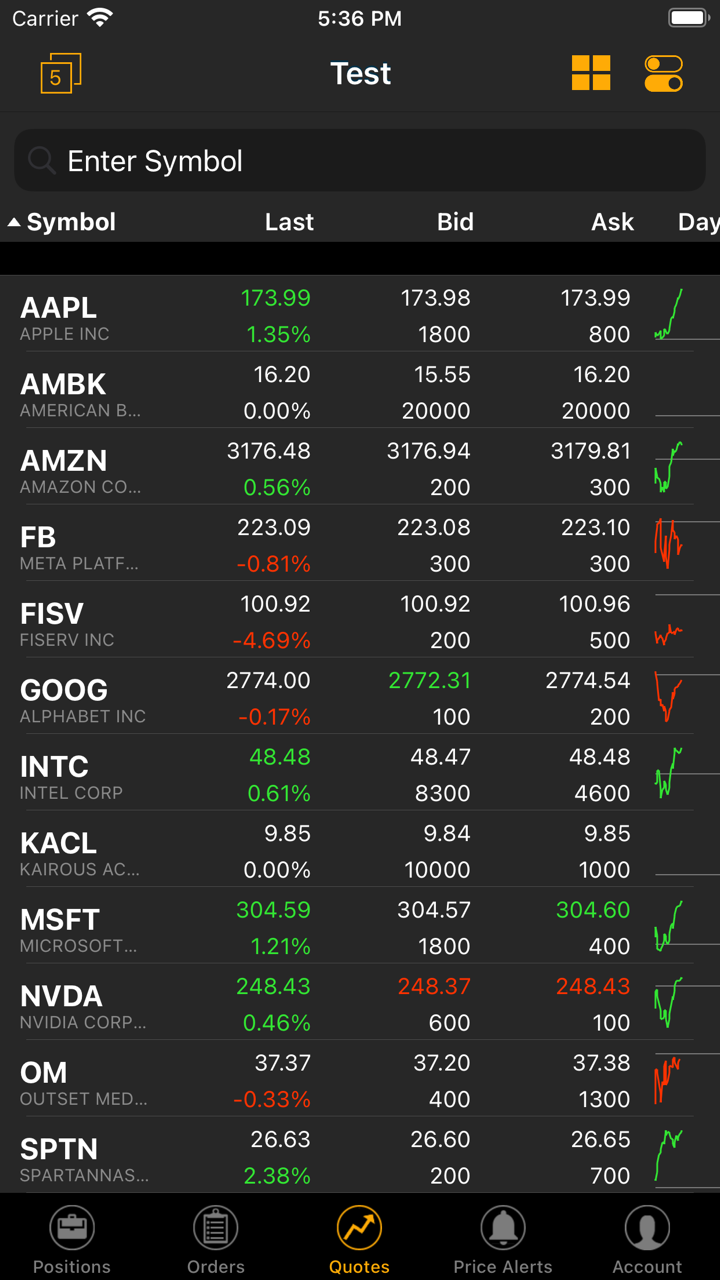
Task: Sort the list by Last column
Action: (289, 222)
